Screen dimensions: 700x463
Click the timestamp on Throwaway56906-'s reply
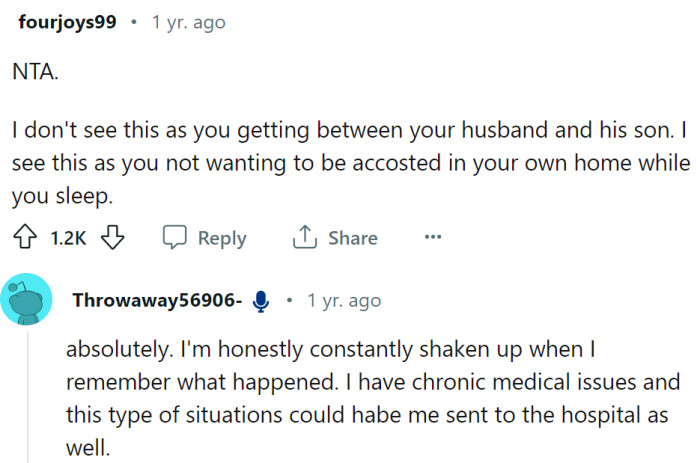(x=343, y=301)
